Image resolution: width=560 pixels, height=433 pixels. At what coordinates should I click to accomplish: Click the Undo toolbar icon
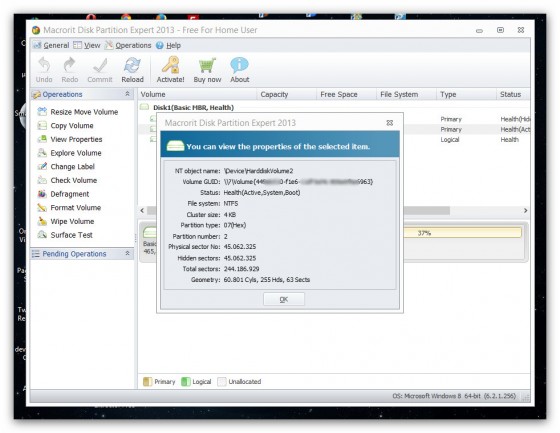44,65
